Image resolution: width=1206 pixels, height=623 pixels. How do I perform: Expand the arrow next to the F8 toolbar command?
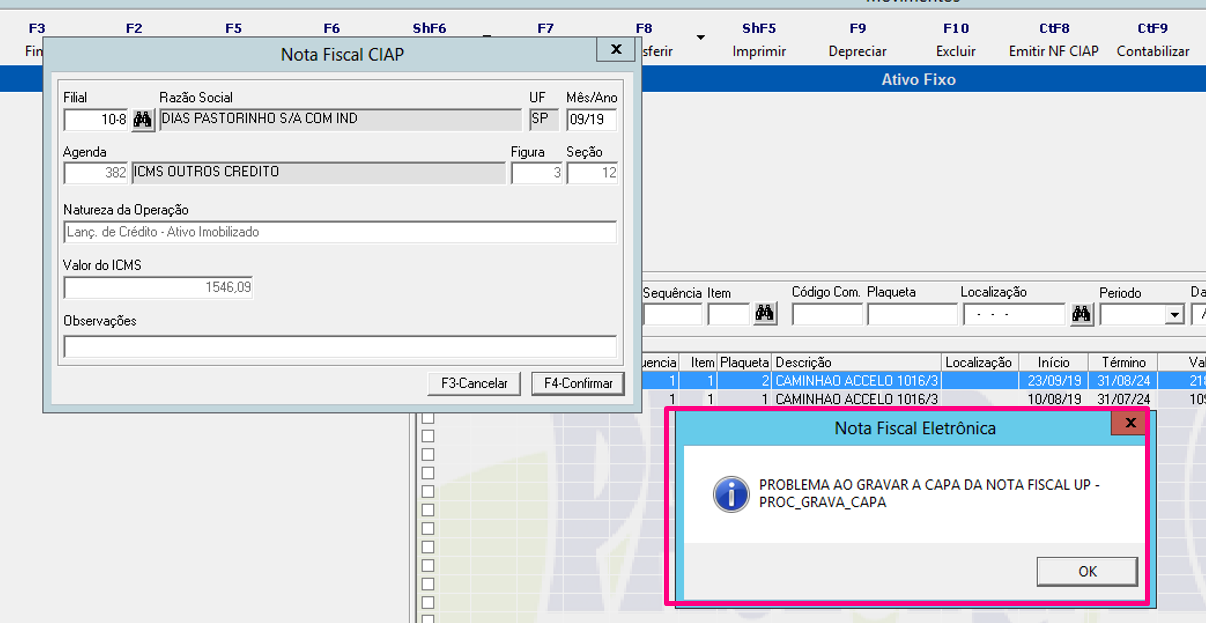[701, 38]
